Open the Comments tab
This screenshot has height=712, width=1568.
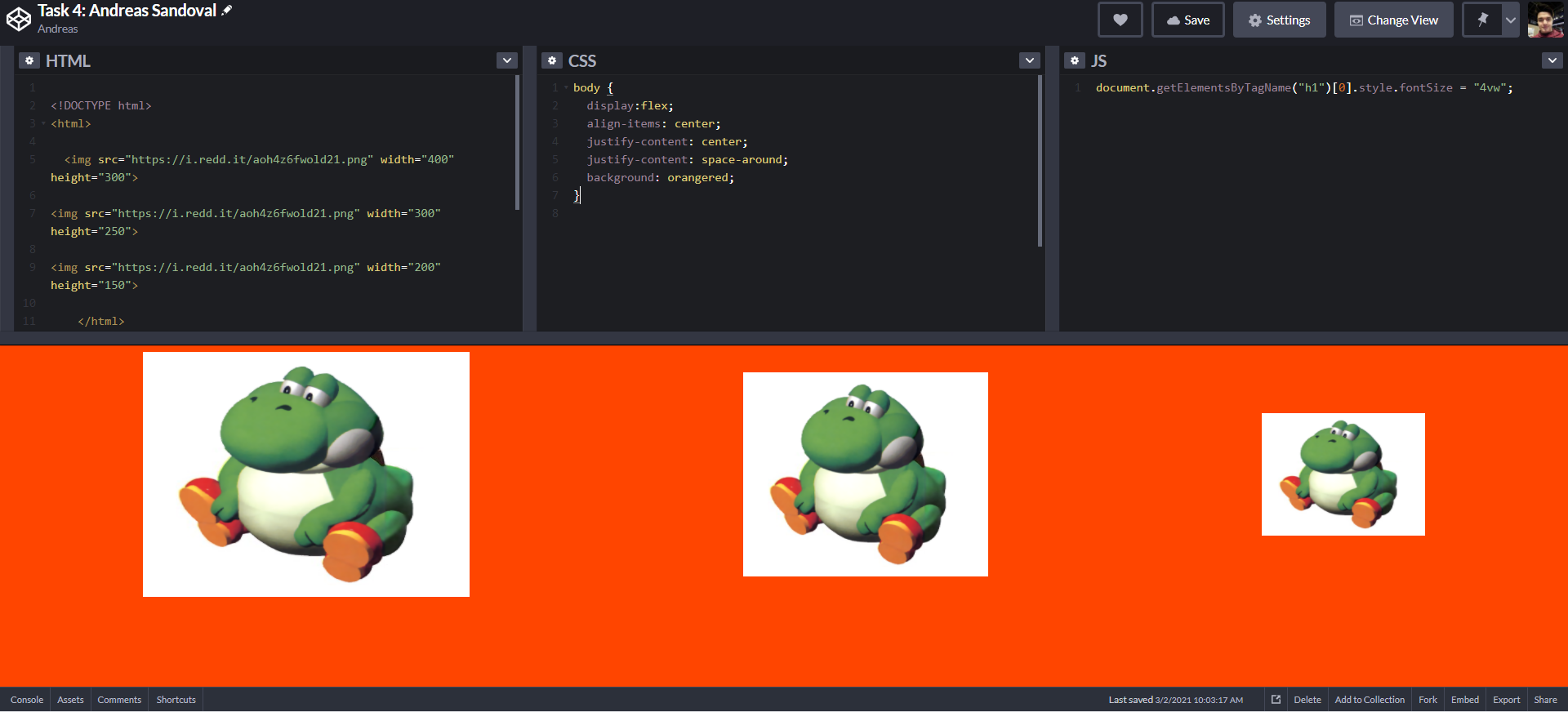[119, 700]
